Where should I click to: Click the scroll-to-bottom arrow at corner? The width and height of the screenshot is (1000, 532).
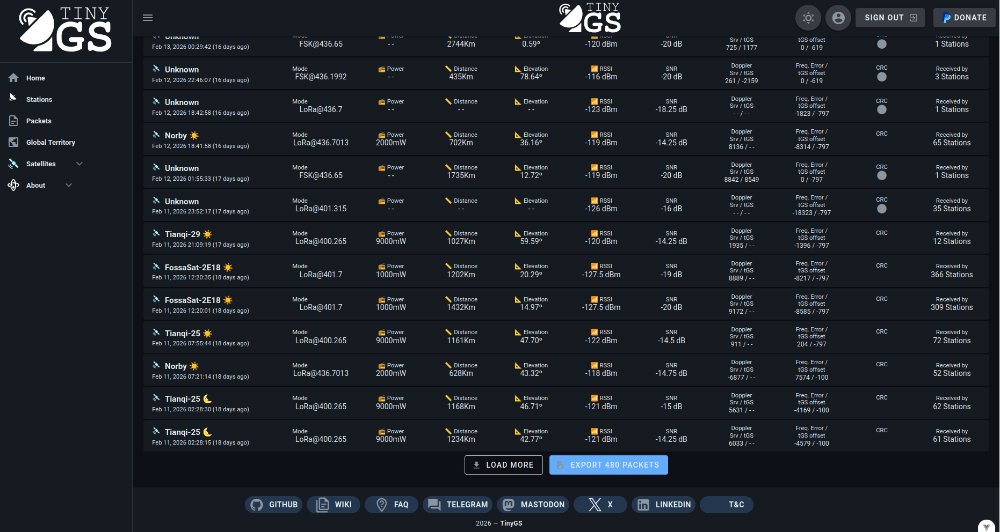[x=986, y=526]
